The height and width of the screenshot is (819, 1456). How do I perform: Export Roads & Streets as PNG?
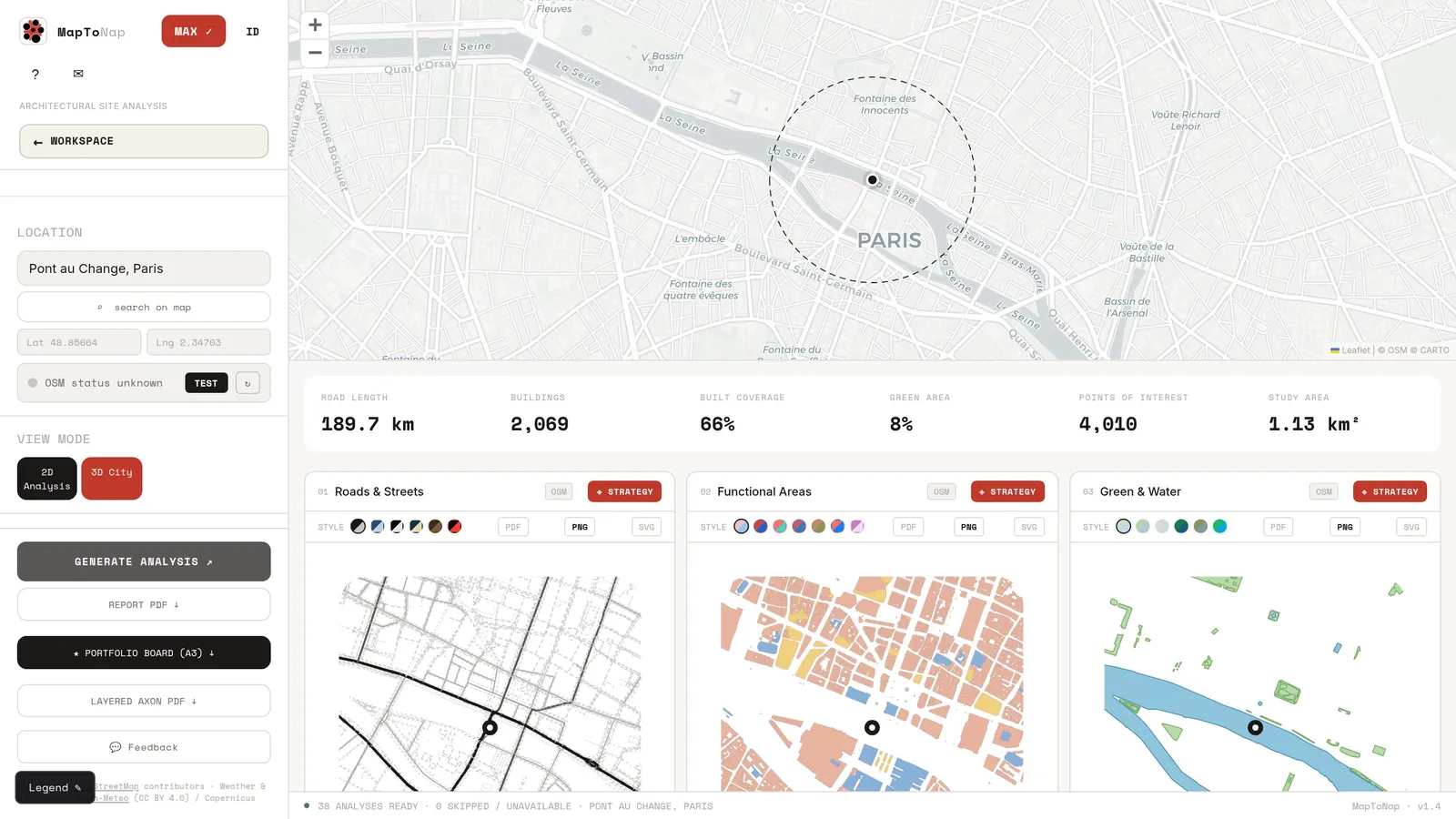580,527
